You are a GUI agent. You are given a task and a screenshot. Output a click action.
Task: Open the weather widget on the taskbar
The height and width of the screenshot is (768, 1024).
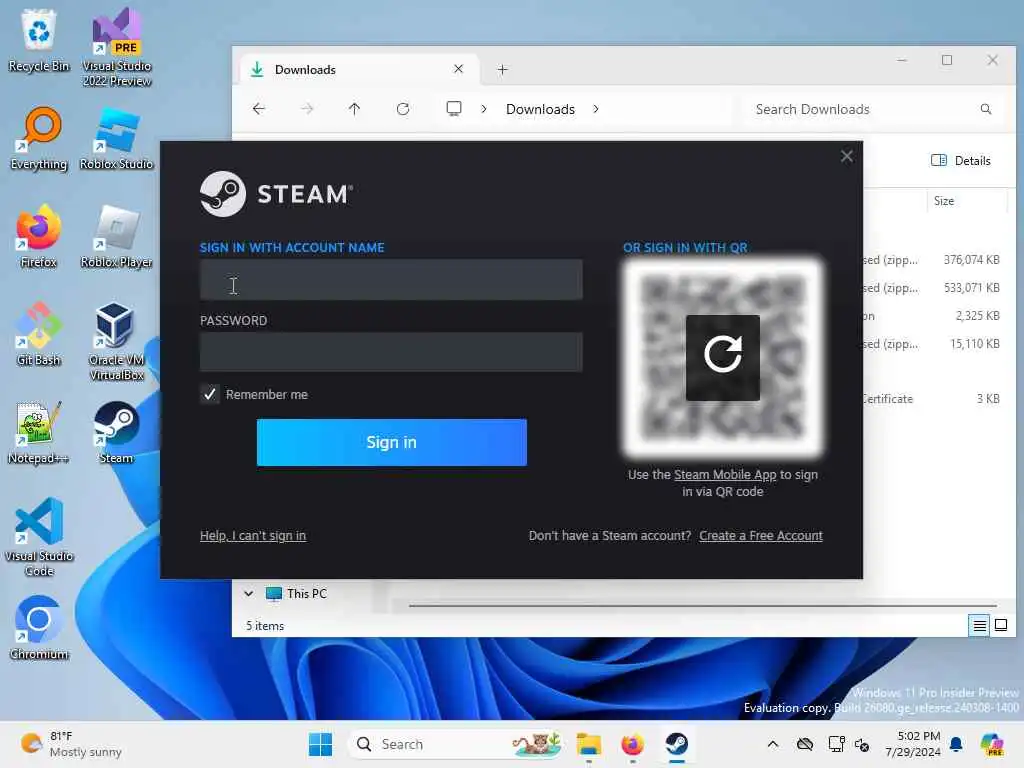[x=71, y=744]
